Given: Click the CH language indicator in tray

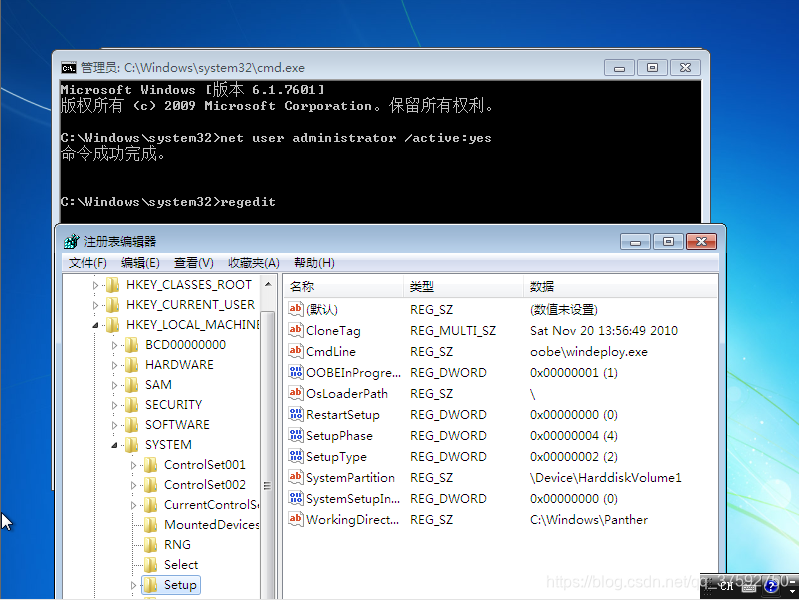Looking at the screenshot, I should pos(726,586).
